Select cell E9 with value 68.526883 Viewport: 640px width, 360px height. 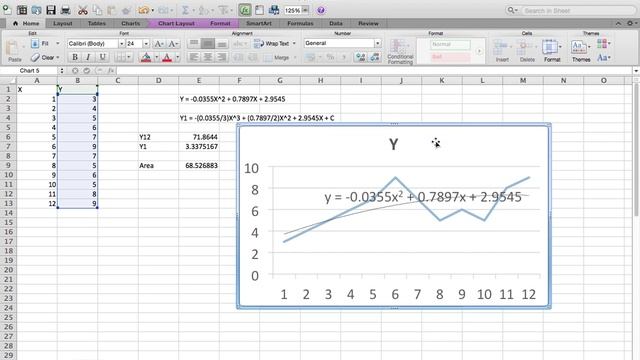pos(199,165)
